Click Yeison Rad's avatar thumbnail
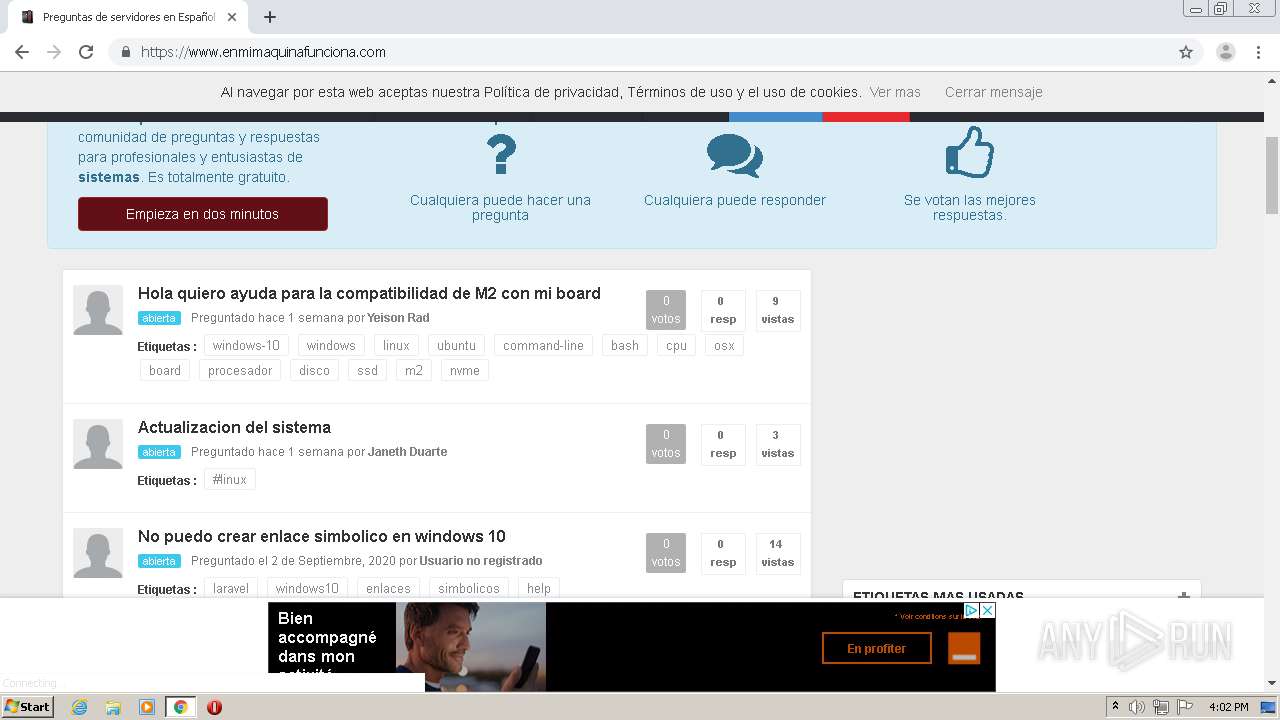Image resolution: width=1280 pixels, height=720 pixels. click(x=98, y=310)
